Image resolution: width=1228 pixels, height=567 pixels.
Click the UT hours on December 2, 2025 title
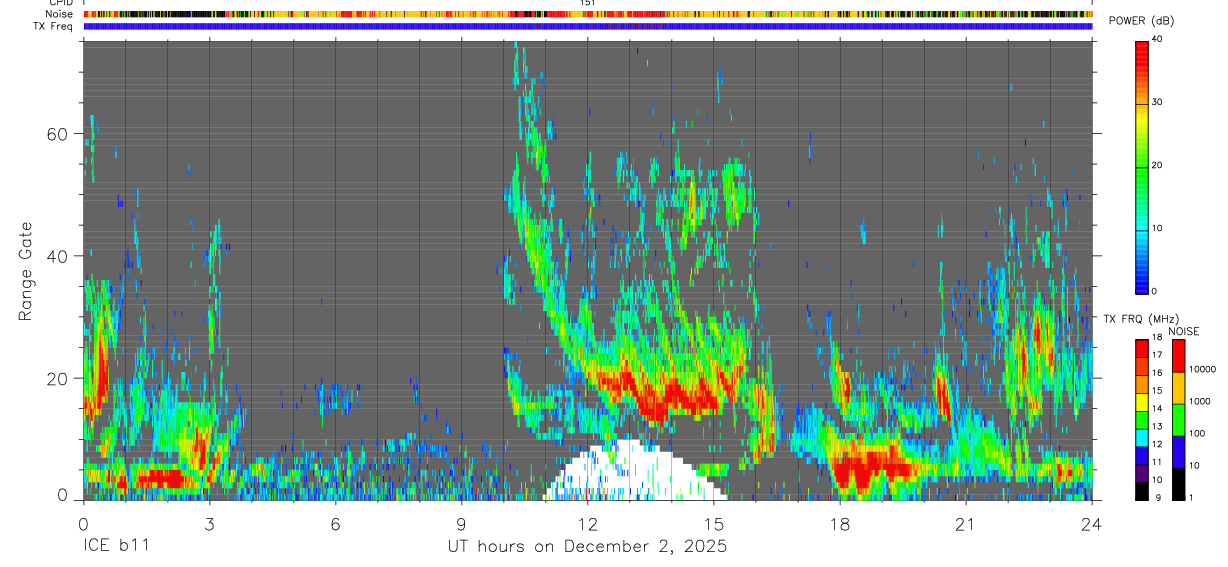[x=587, y=547]
